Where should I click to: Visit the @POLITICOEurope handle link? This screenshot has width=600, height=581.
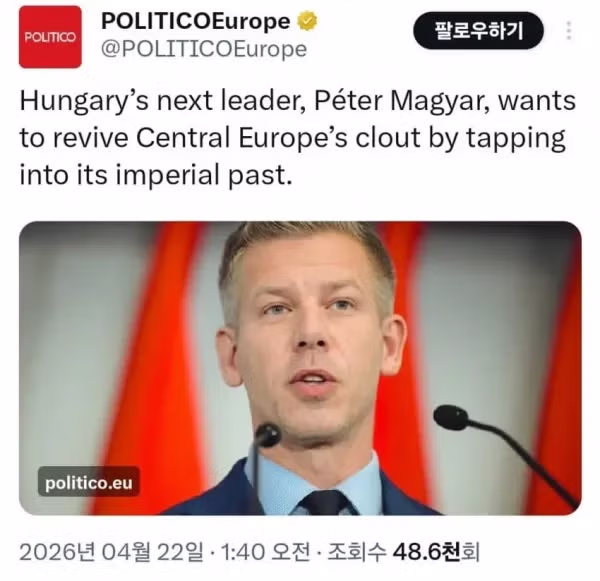[204, 49]
